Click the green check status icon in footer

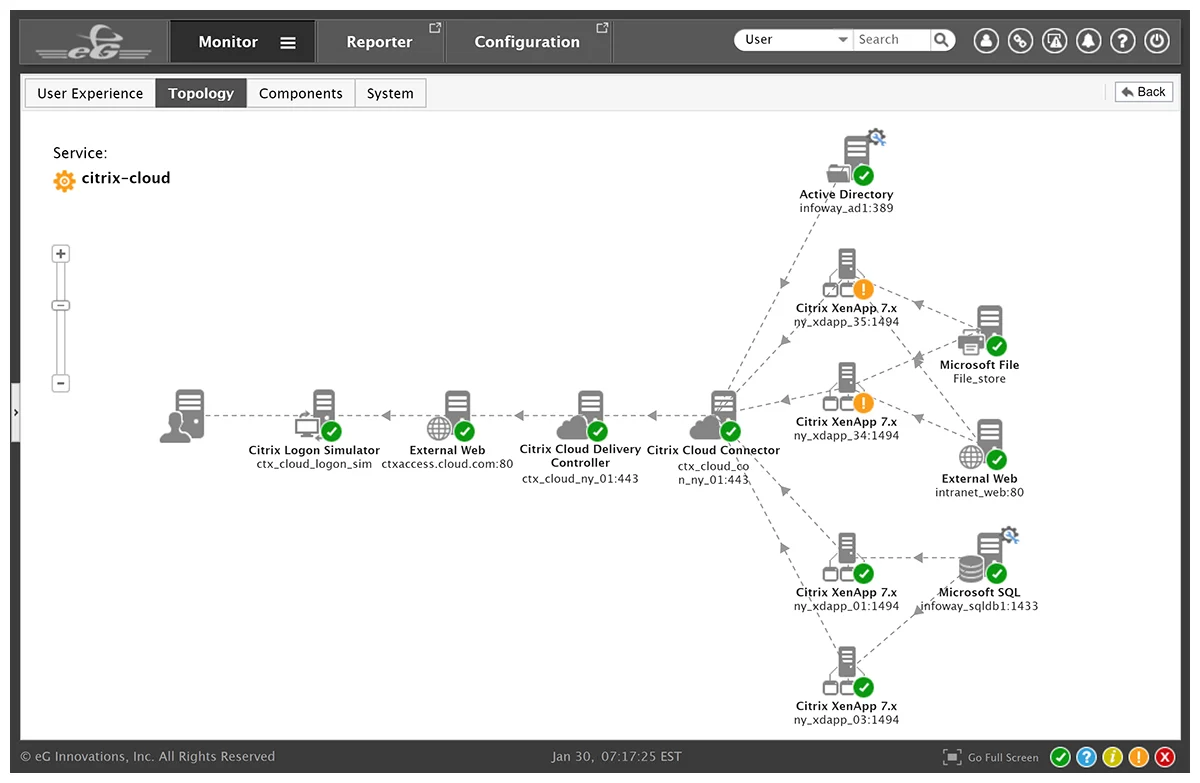pyautogui.click(x=1061, y=757)
